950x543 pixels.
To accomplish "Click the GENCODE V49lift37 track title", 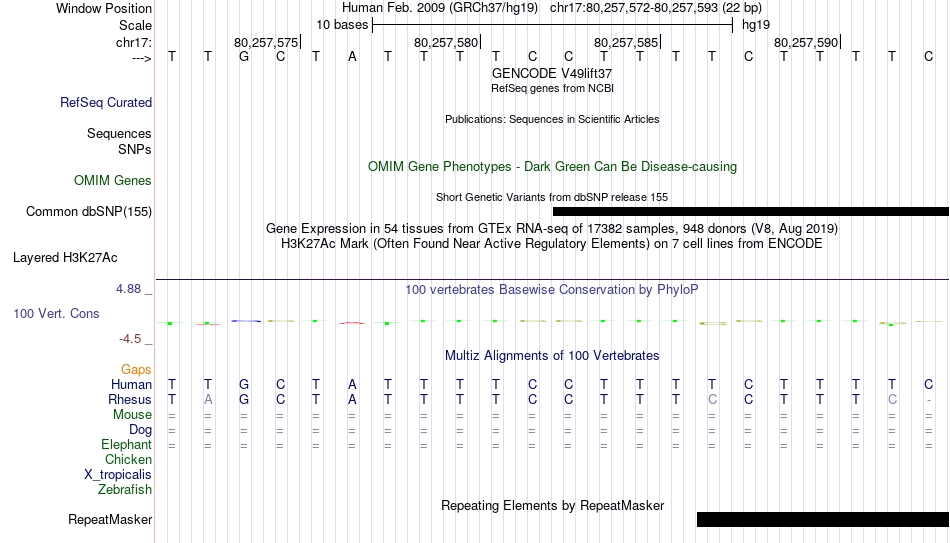I will pyautogui.click(x=552, y=73).
